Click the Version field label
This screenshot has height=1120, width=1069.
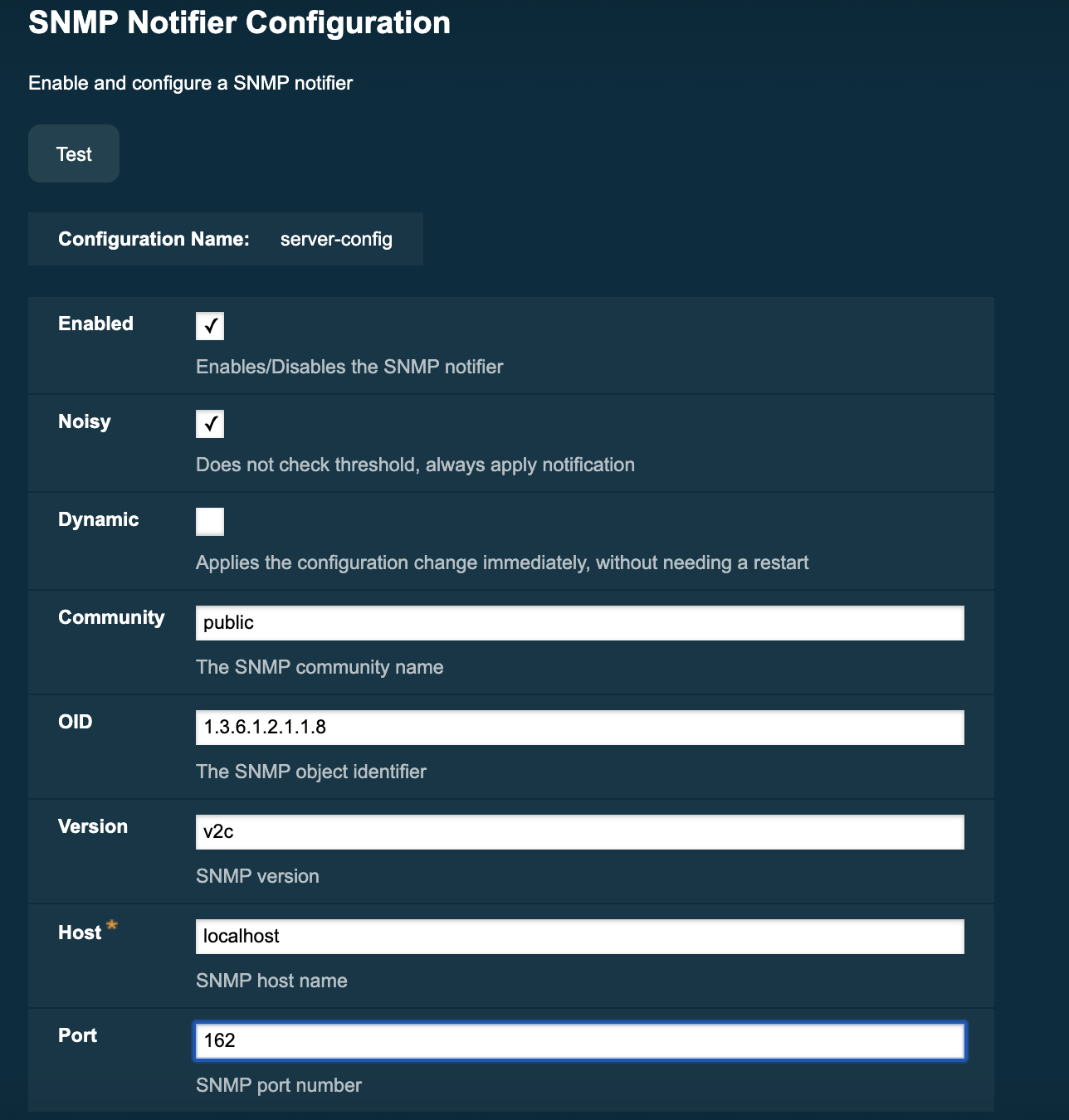tap(92, 826)
